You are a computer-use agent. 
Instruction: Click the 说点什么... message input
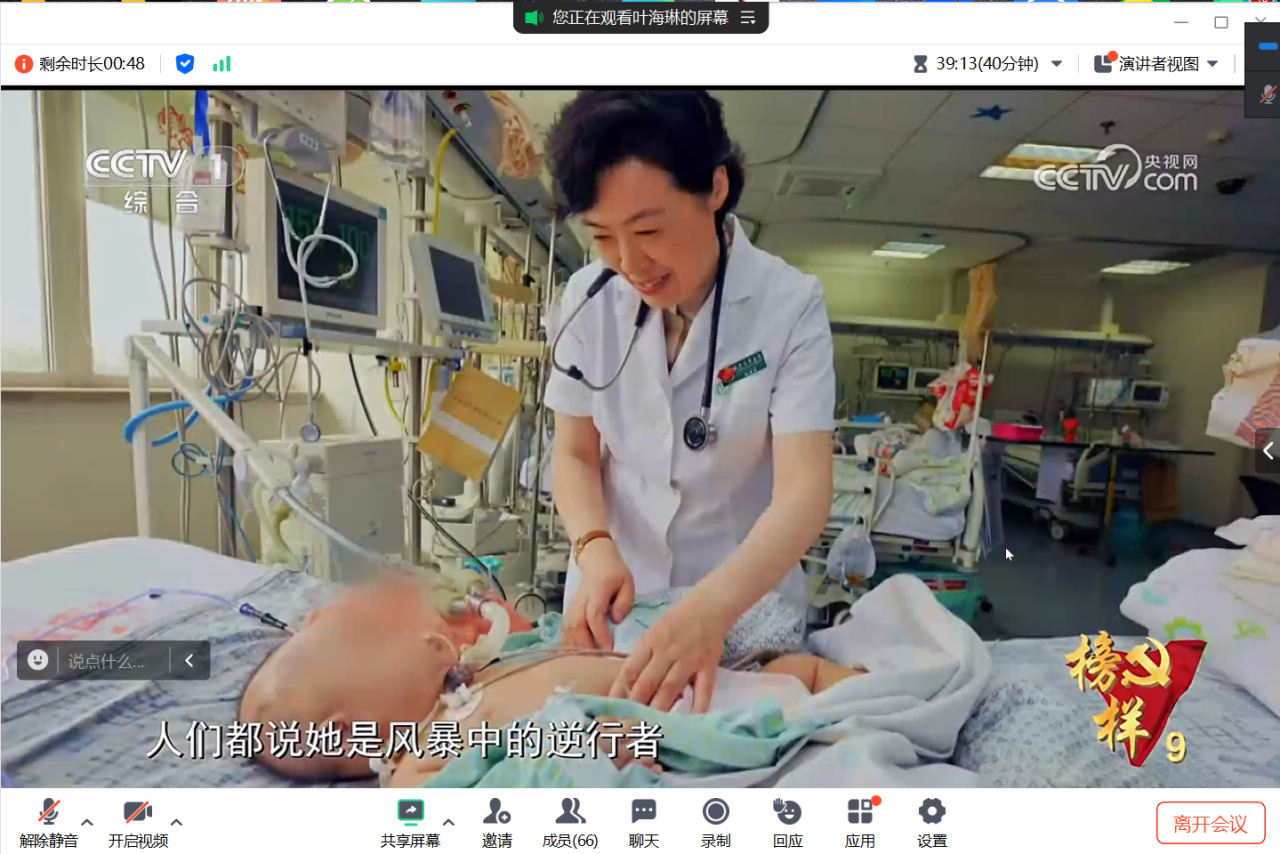click(x=106, y=661)
